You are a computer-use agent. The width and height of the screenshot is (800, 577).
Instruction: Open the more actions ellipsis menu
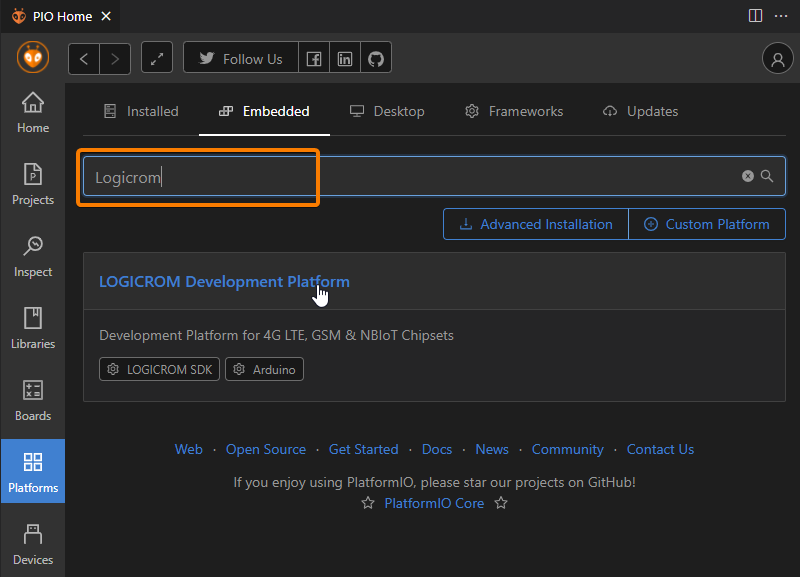(x=781, y=16)
